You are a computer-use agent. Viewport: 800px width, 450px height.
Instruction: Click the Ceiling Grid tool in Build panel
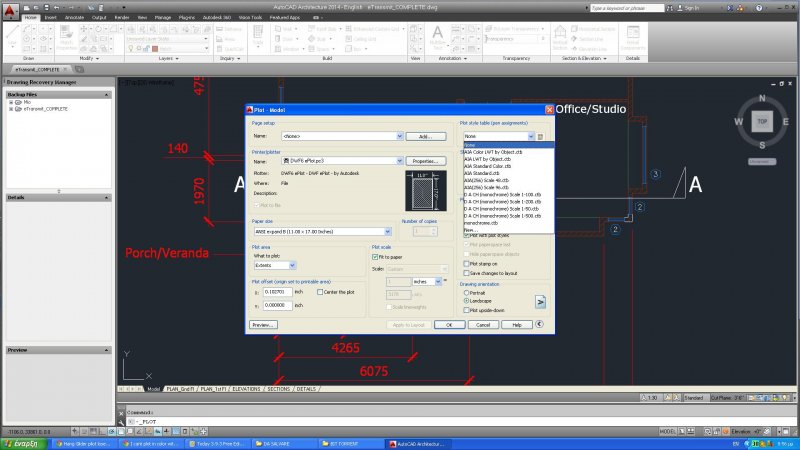362,39
